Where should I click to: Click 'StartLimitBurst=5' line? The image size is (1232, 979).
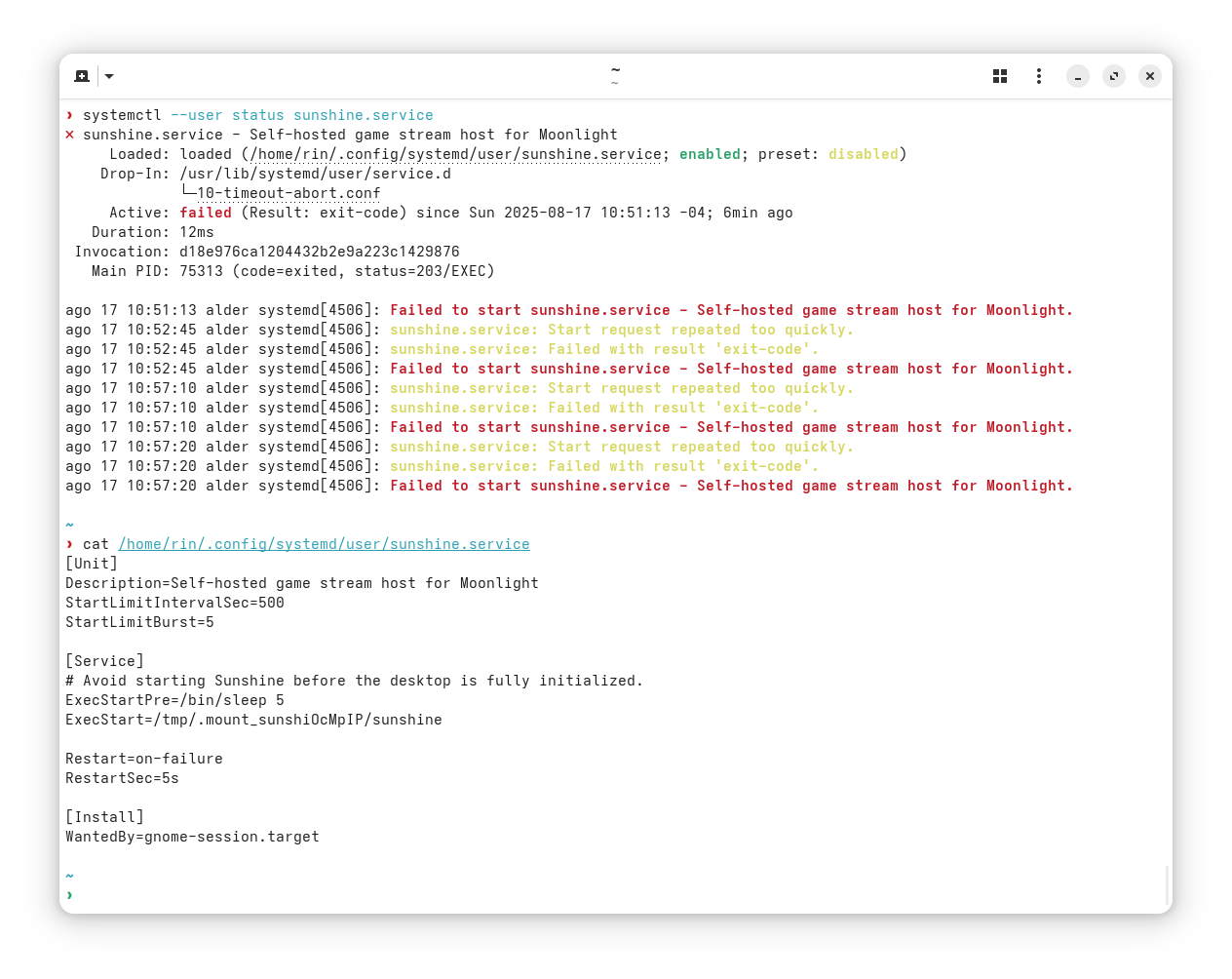139,622
